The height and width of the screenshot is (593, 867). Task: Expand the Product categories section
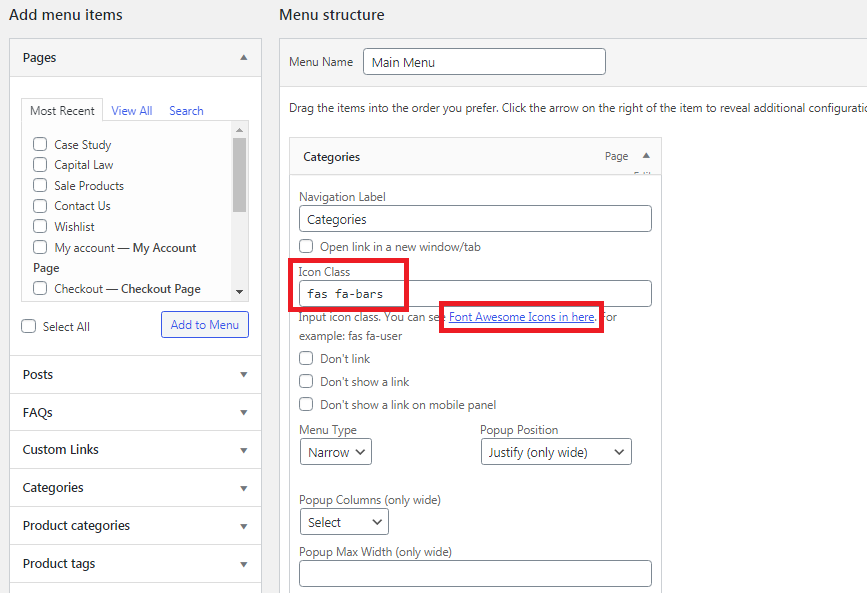tap(243, 526)
